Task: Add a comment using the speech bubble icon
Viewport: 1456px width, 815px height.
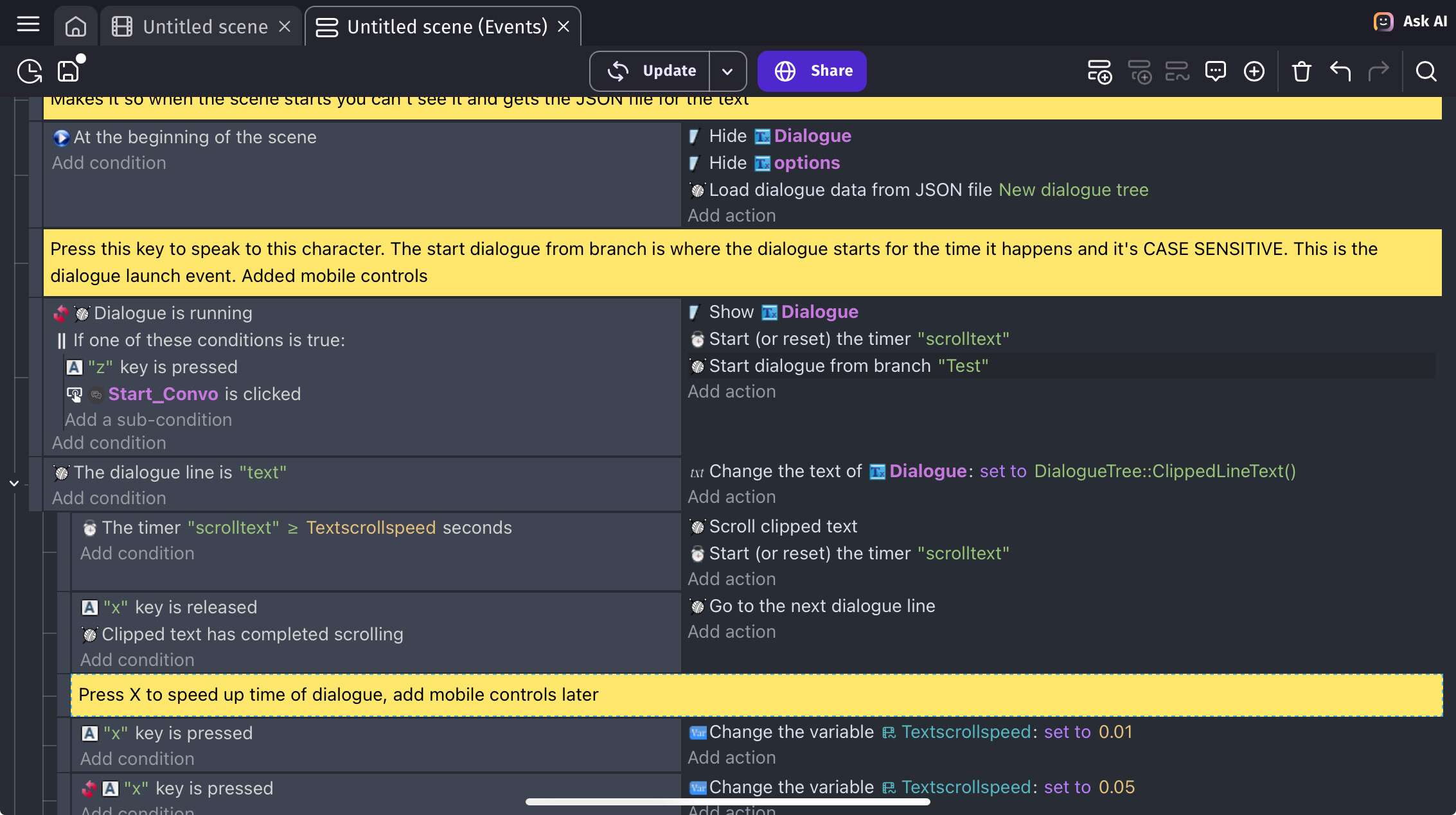Action: [x=1216, y=71]
